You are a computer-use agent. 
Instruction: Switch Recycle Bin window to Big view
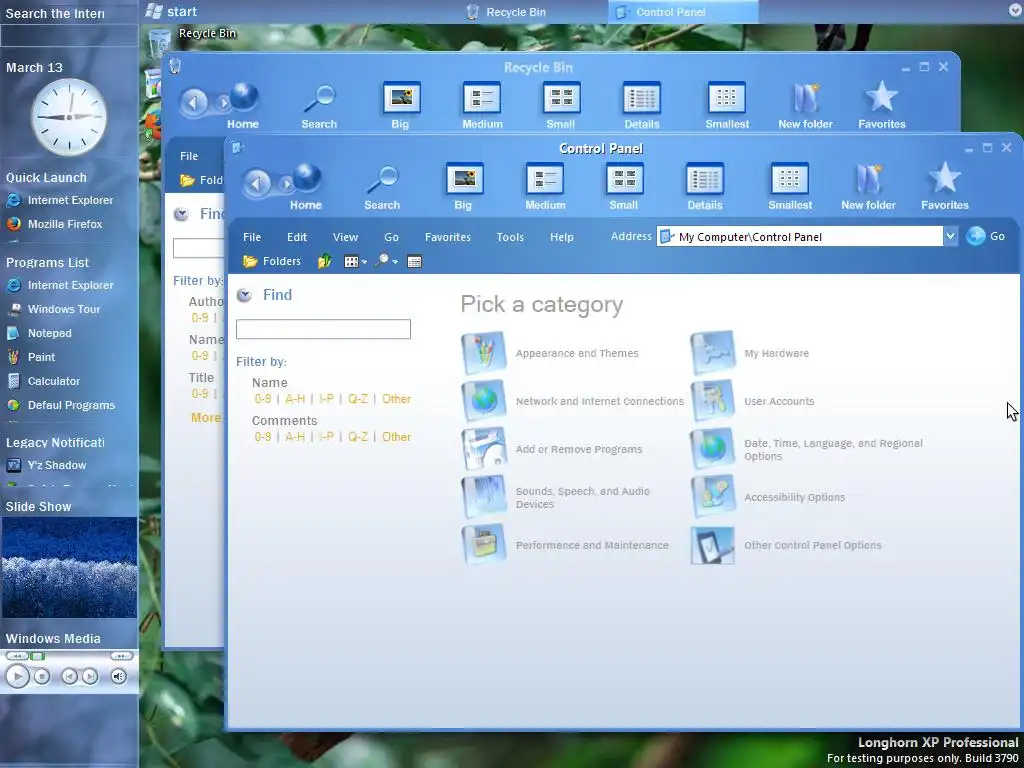tap(400, 106)
